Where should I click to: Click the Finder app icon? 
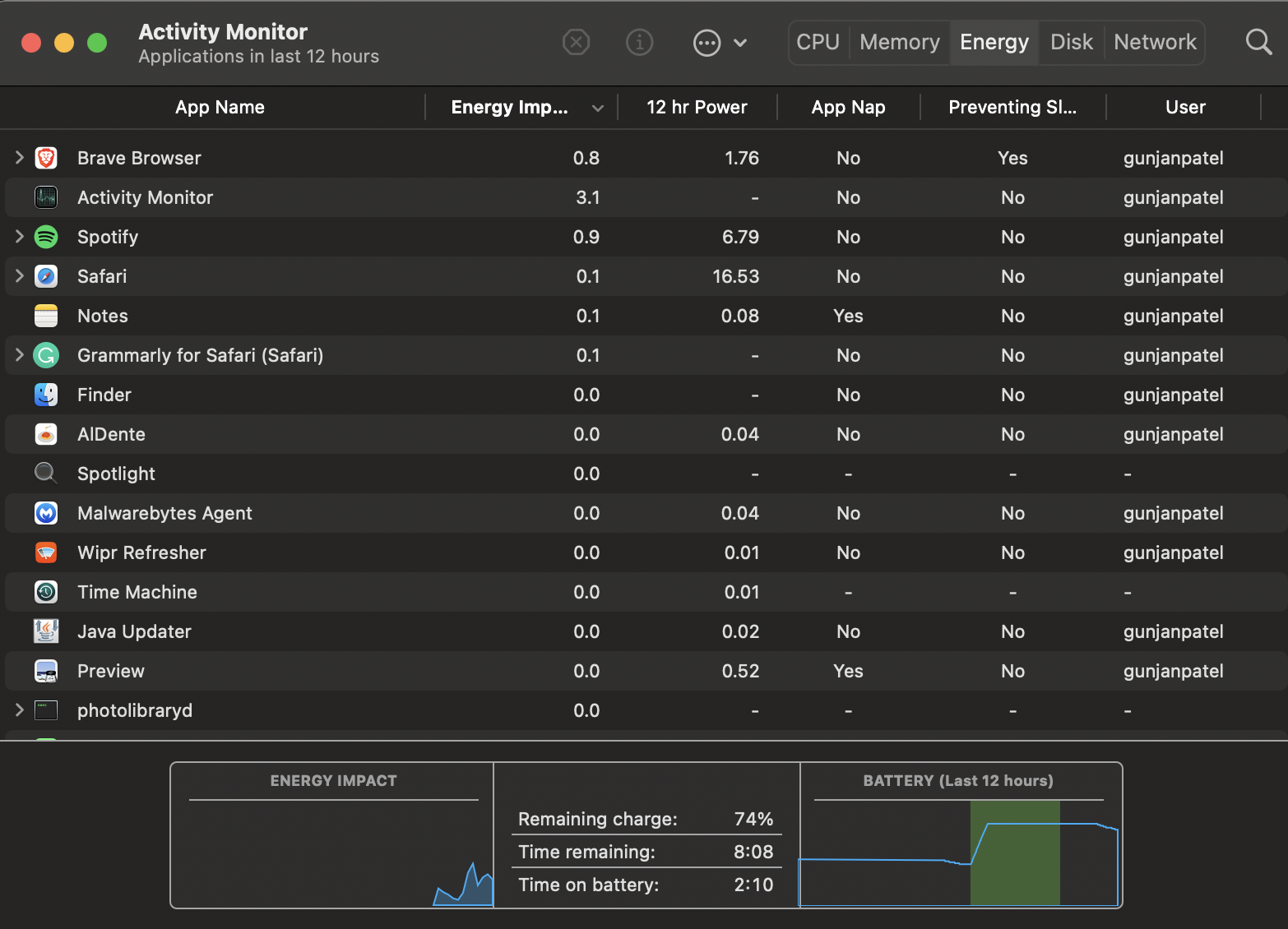[46, 395]
